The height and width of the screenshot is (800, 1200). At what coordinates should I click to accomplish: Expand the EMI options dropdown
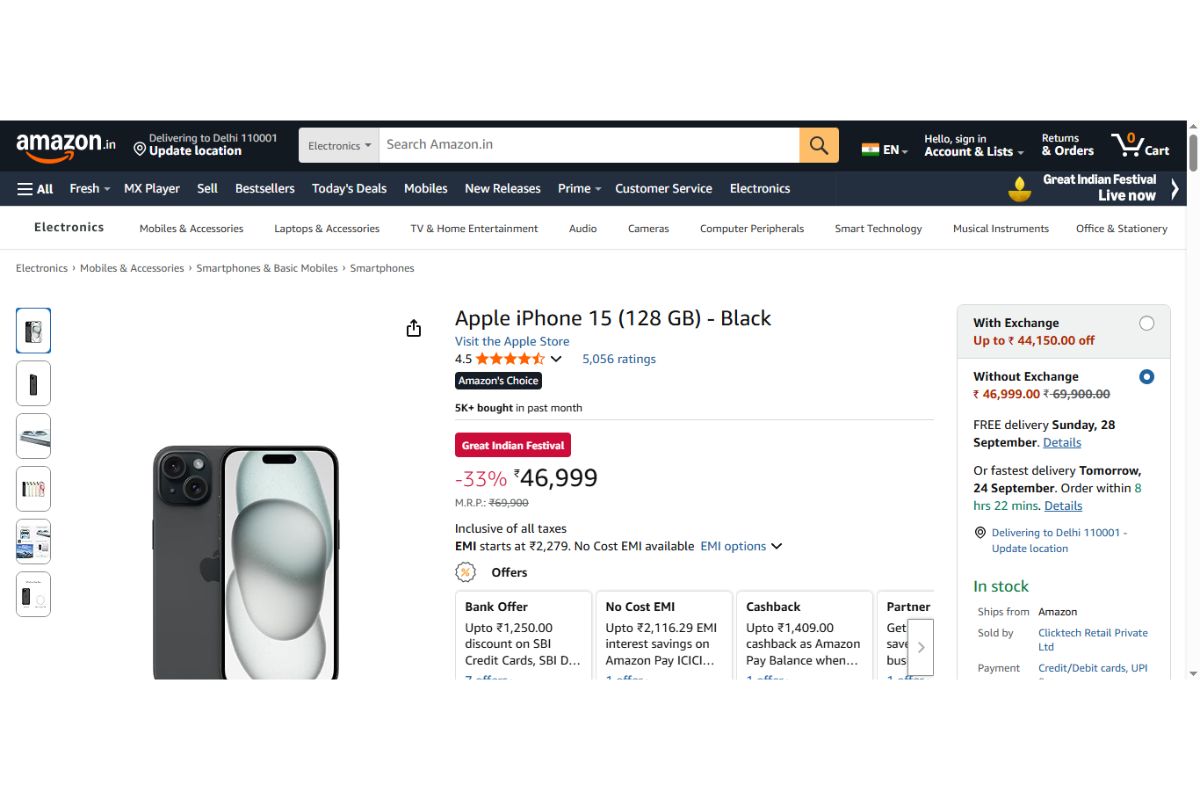[x=740, y=546]
